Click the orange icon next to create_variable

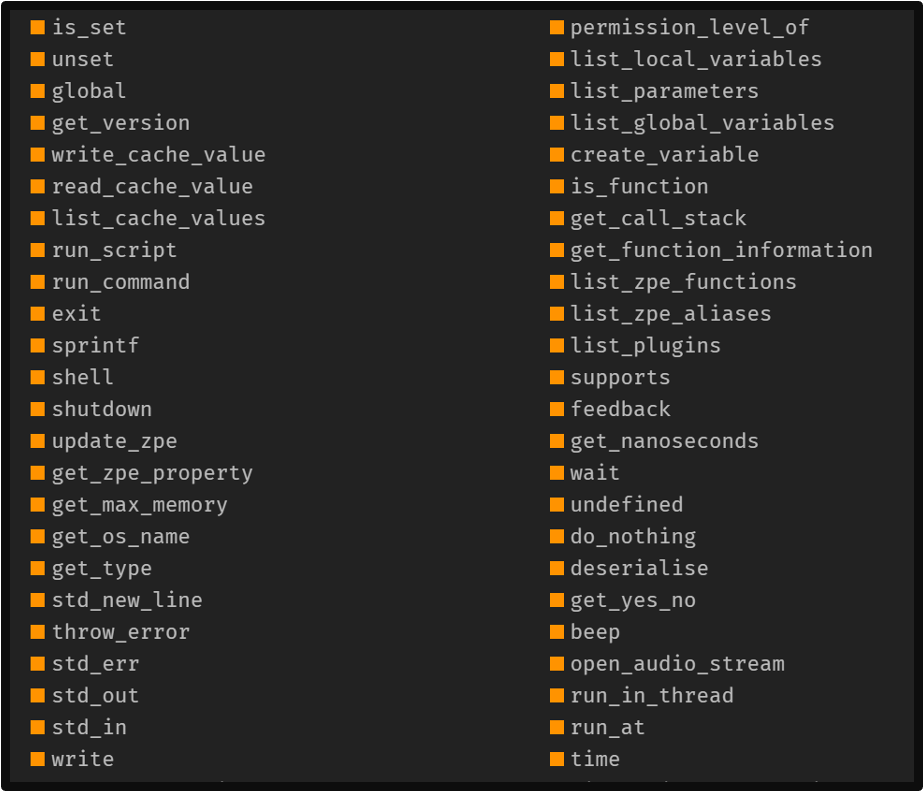(557, 155)
